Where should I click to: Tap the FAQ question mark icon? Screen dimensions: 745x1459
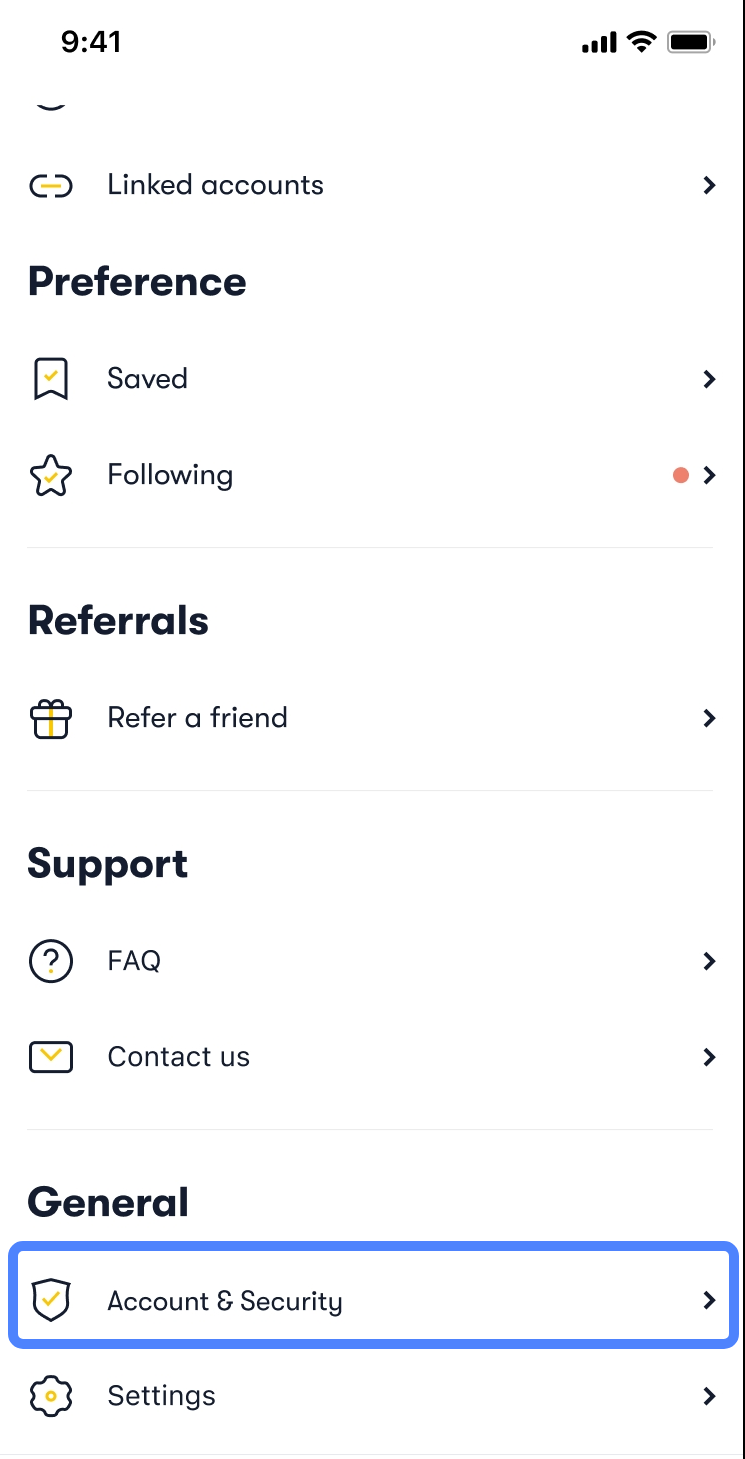tap(50, 962)
